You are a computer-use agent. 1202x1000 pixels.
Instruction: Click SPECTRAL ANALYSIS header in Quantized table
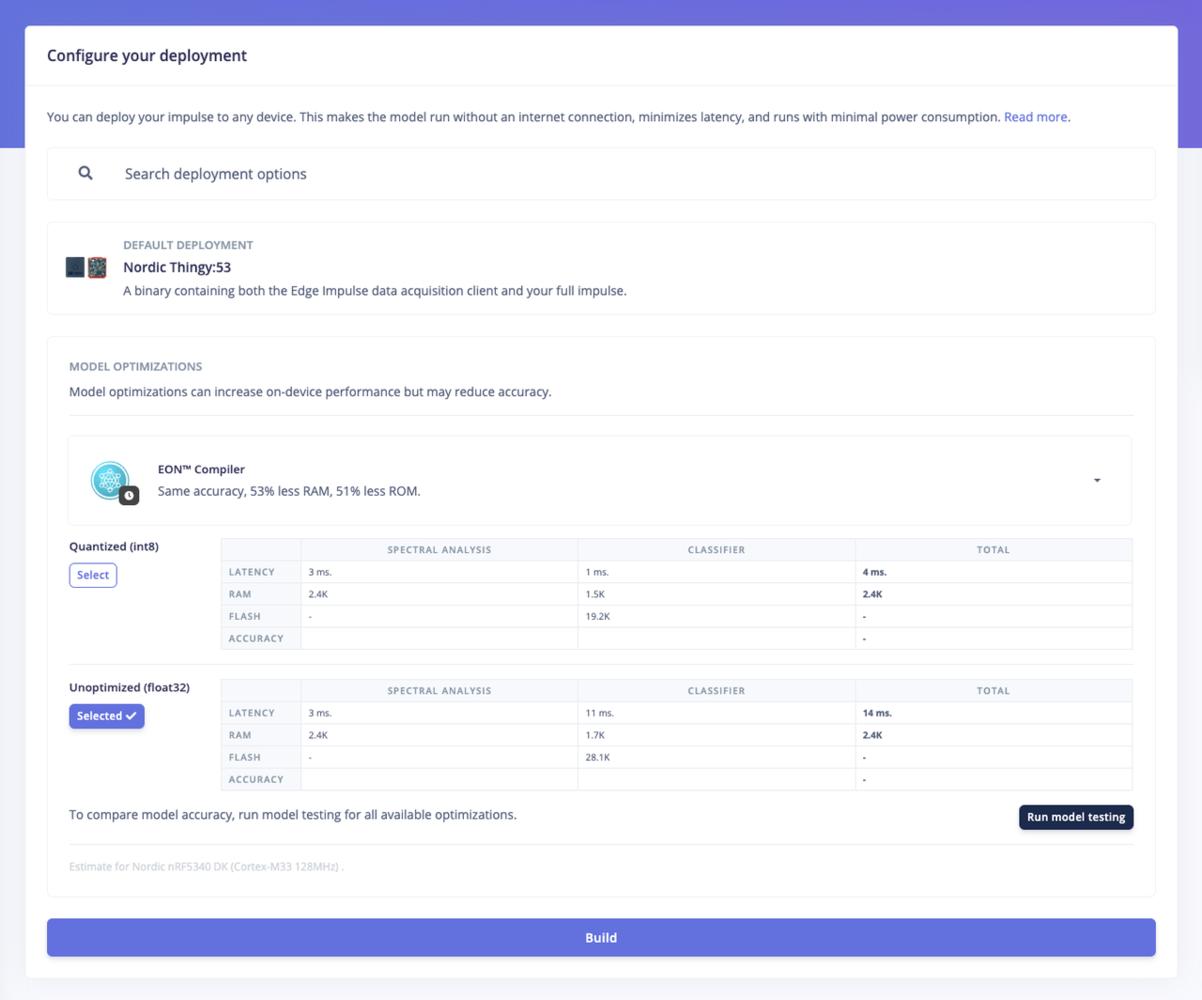[439, 550]
